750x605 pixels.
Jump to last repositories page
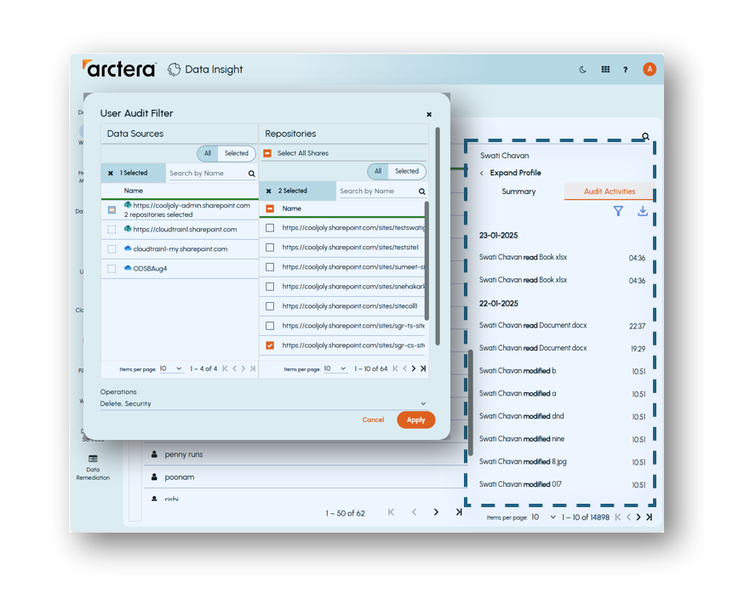(423, 369)
